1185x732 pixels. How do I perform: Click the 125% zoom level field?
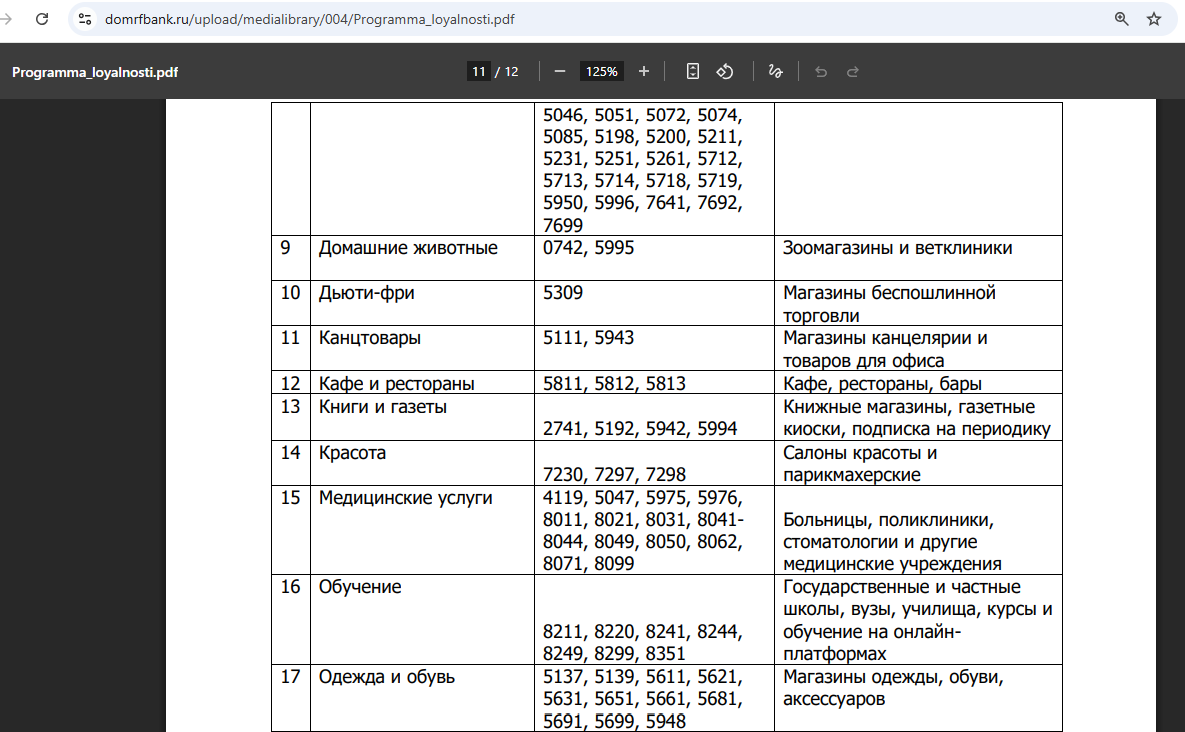[x=602, y=72]
